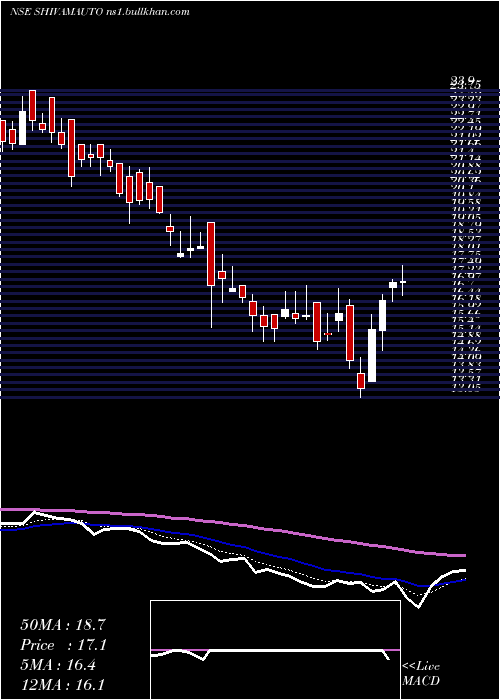Screen dimensions: 500x700
Task: Click the 12MA : 16.1 label
Action: tap(63, 684)
